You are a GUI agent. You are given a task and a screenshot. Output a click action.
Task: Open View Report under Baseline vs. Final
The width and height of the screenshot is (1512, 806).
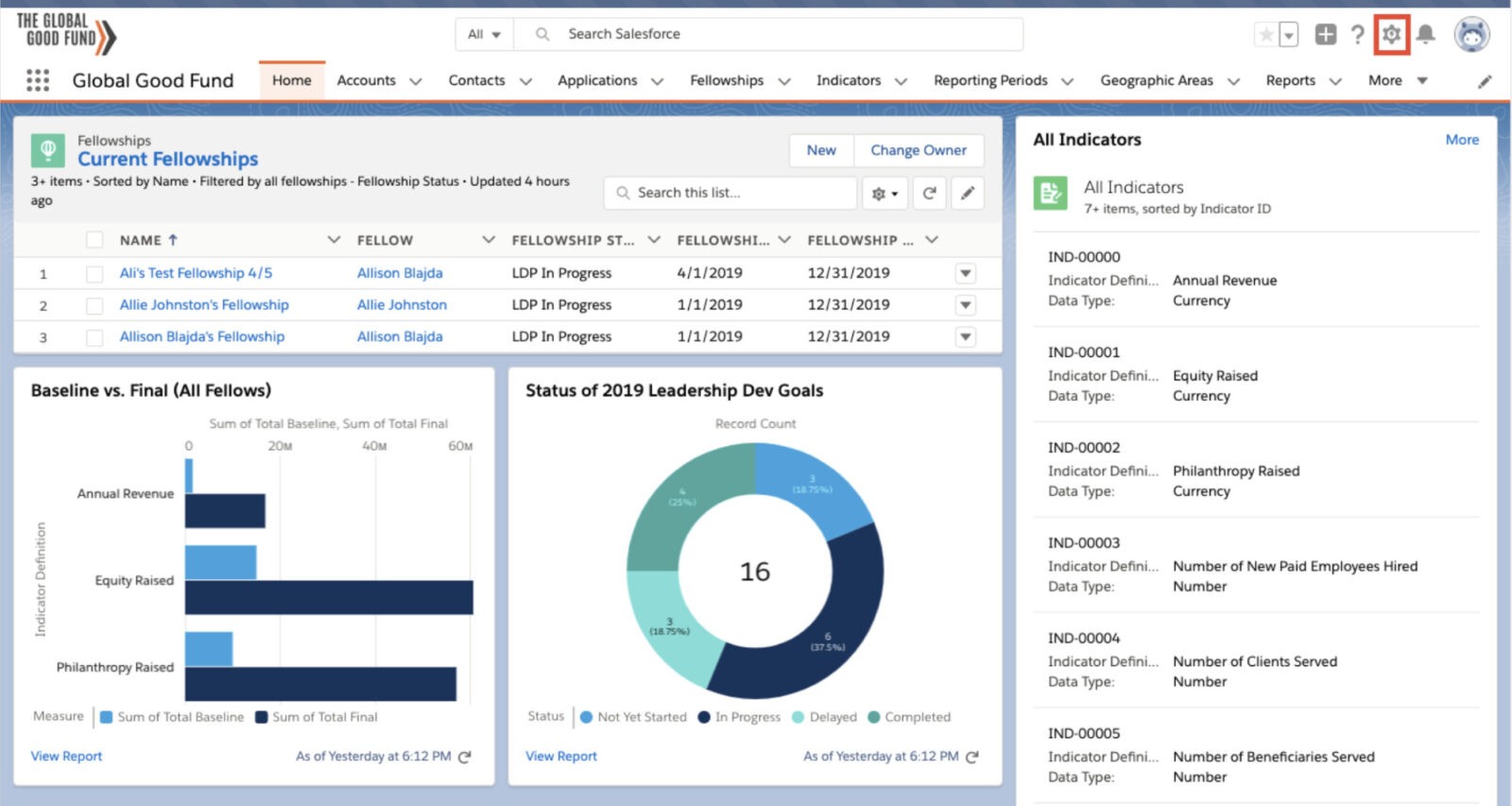(x=66, y=757)
